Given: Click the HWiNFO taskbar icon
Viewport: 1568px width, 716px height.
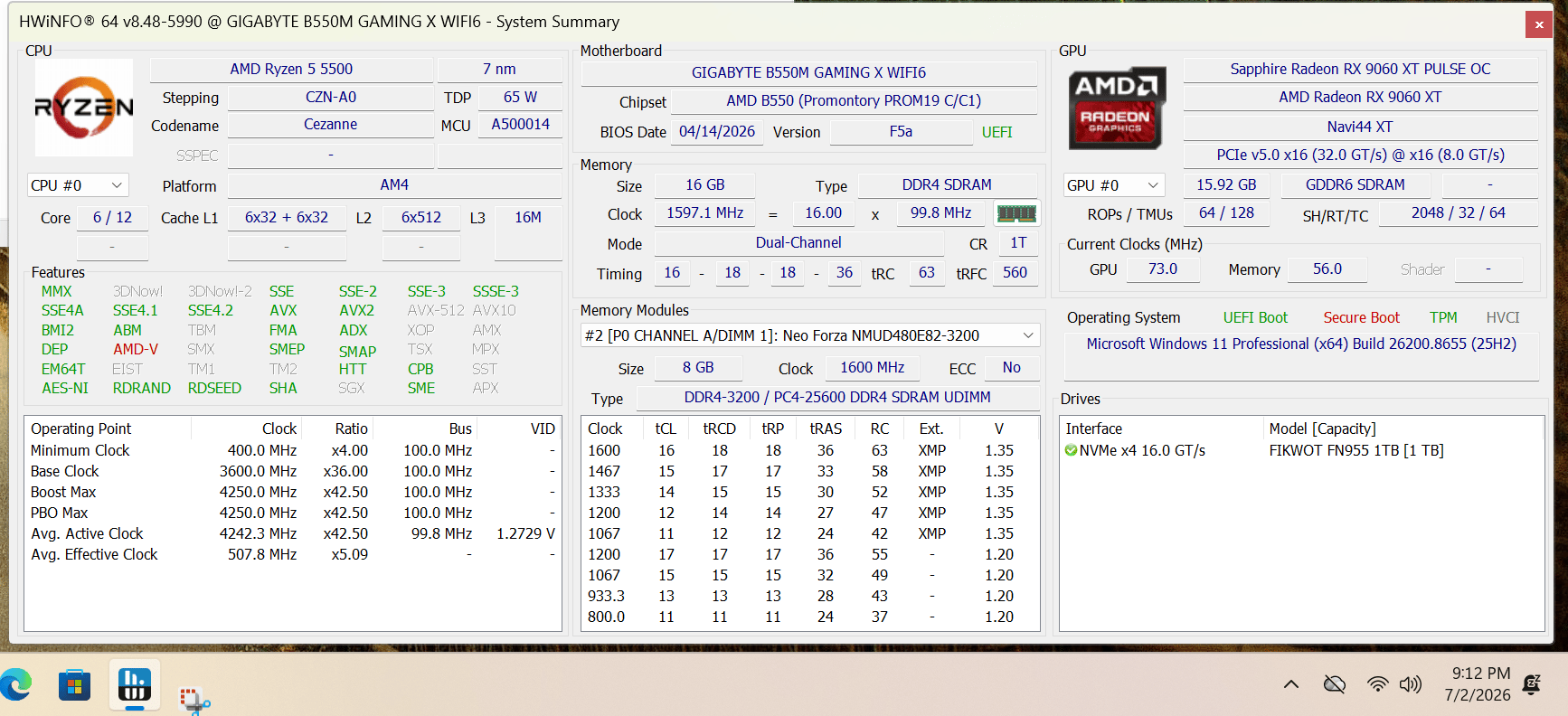Looking at the screenshot, I should point(135,684).
